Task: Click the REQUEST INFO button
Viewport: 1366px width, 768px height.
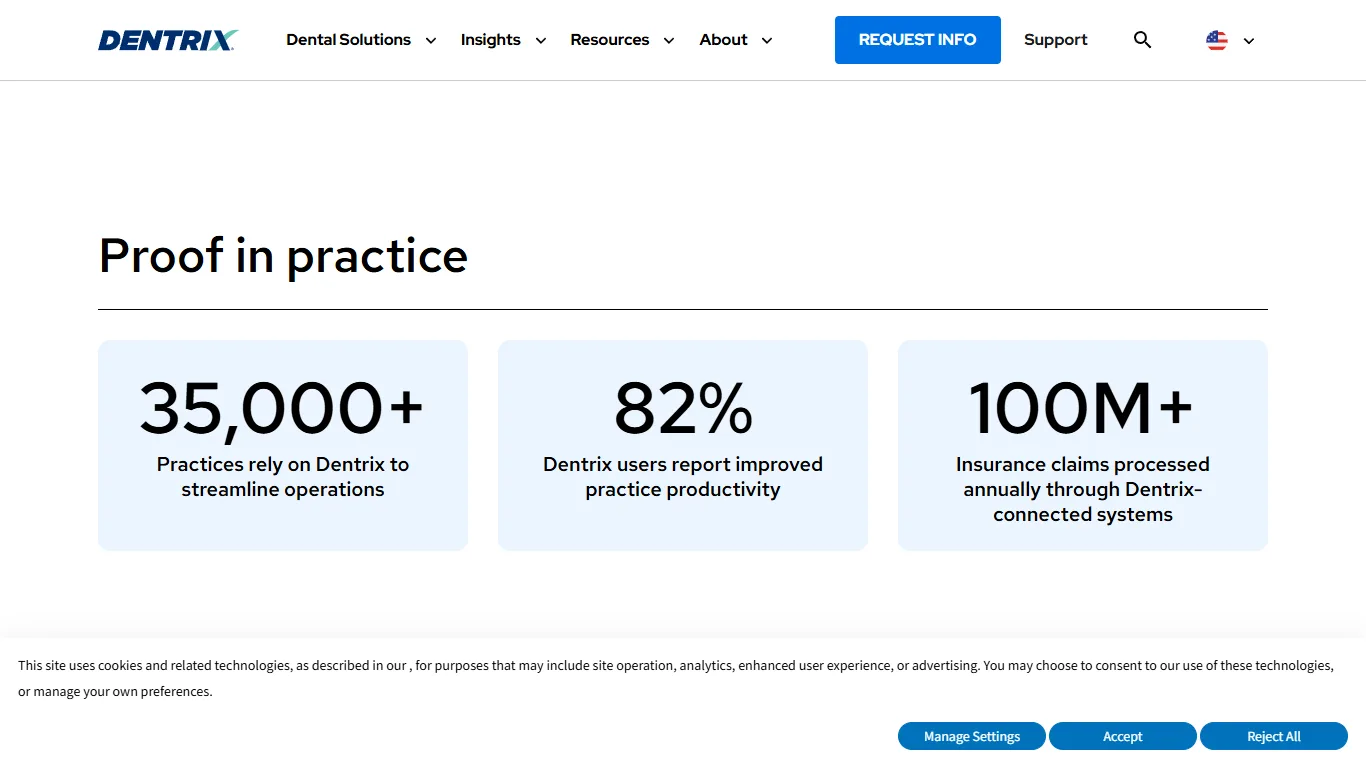Action: coord(918,40)
